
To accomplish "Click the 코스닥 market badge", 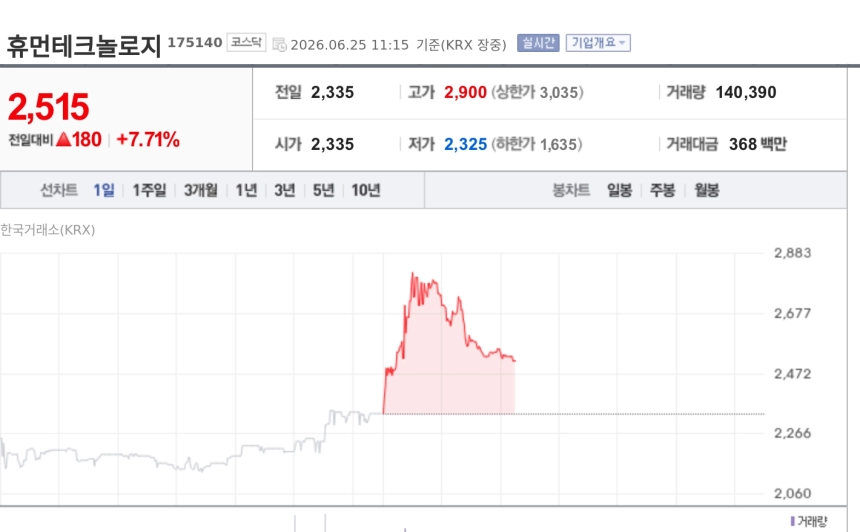I will coord(246,42).
